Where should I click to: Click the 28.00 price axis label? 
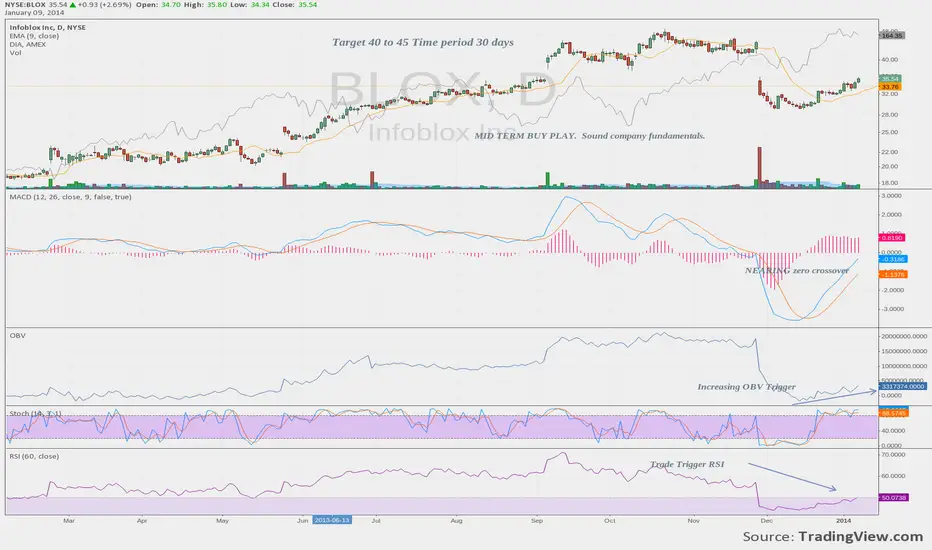tap(890, 115)
